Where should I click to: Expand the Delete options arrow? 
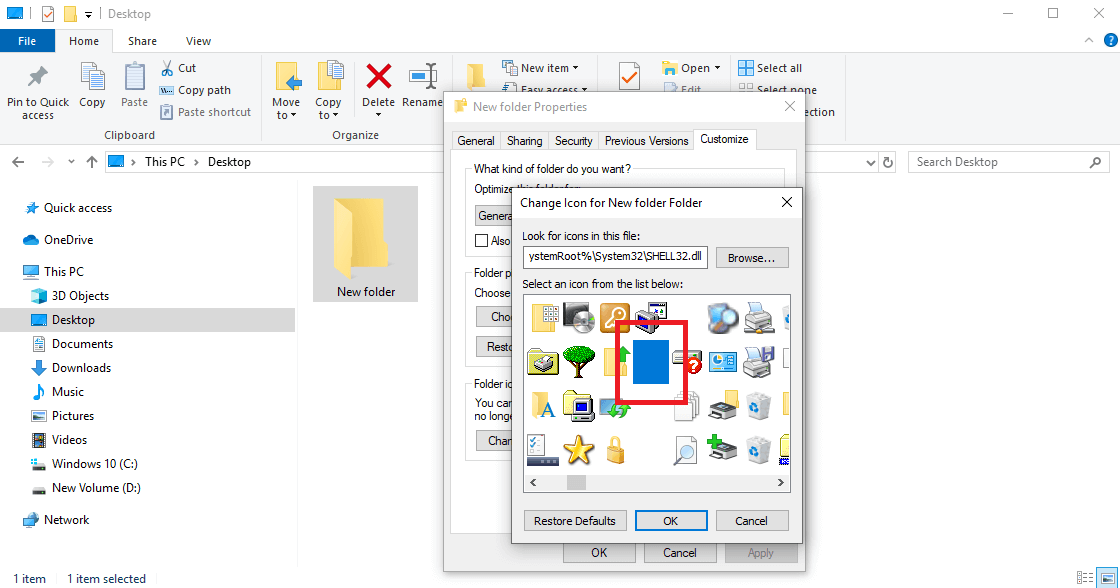coord(379,115)
